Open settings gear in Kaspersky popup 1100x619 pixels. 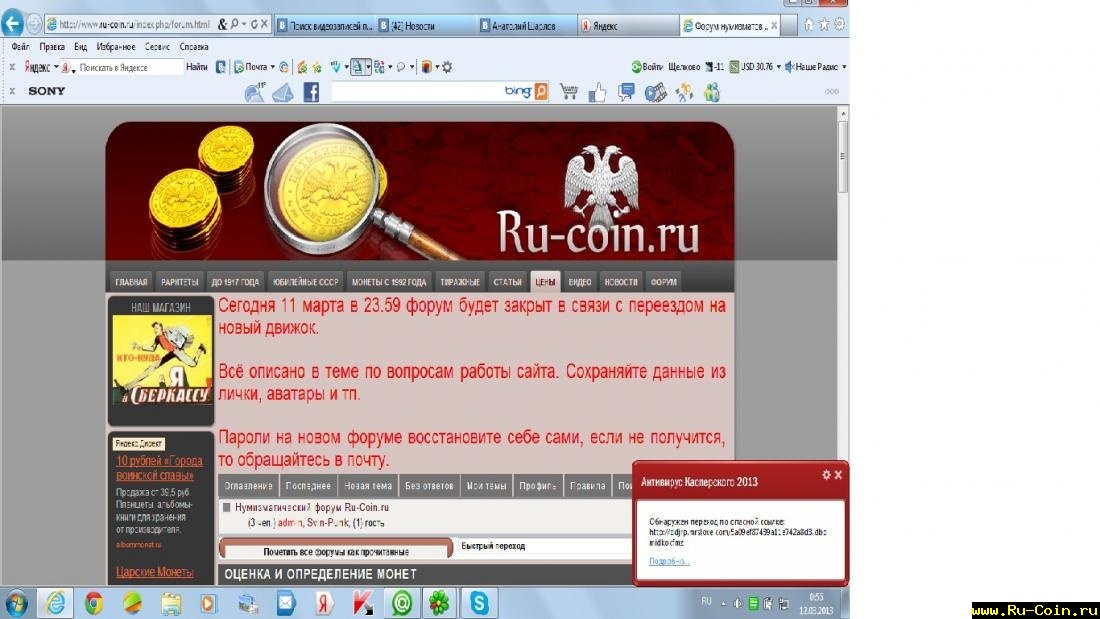tap(826, 475)
